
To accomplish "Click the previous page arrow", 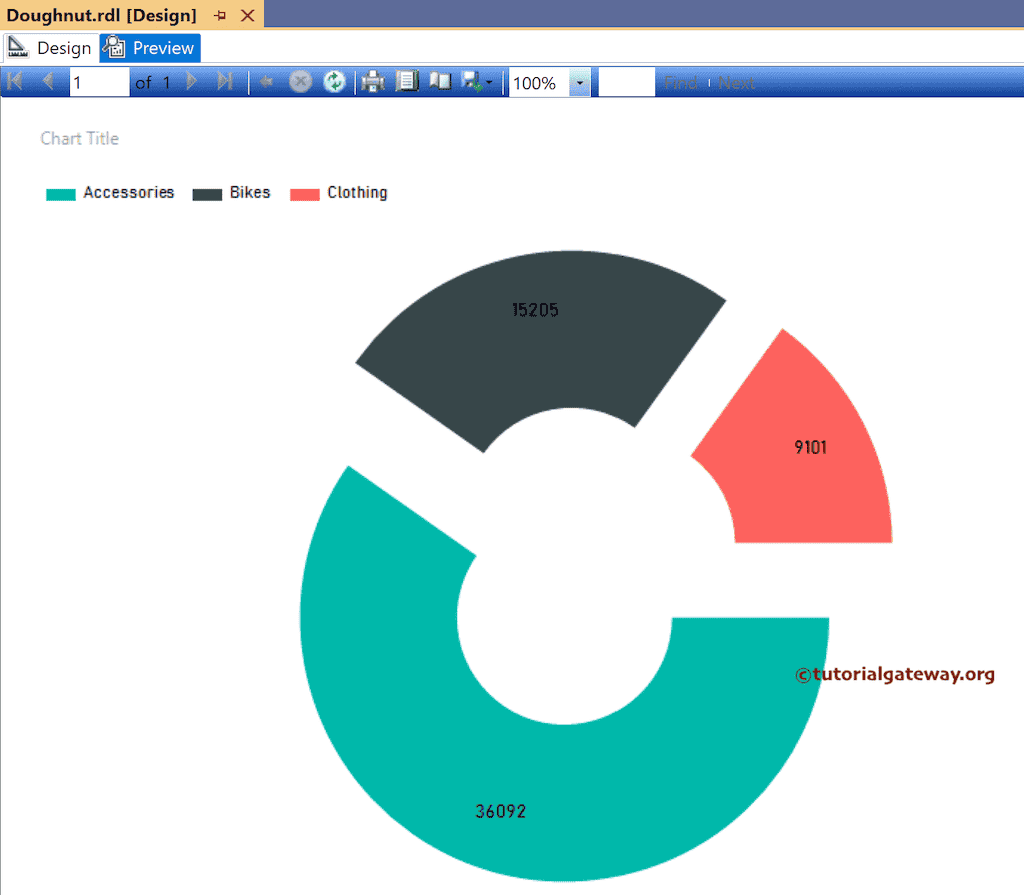I will point(48,81).
